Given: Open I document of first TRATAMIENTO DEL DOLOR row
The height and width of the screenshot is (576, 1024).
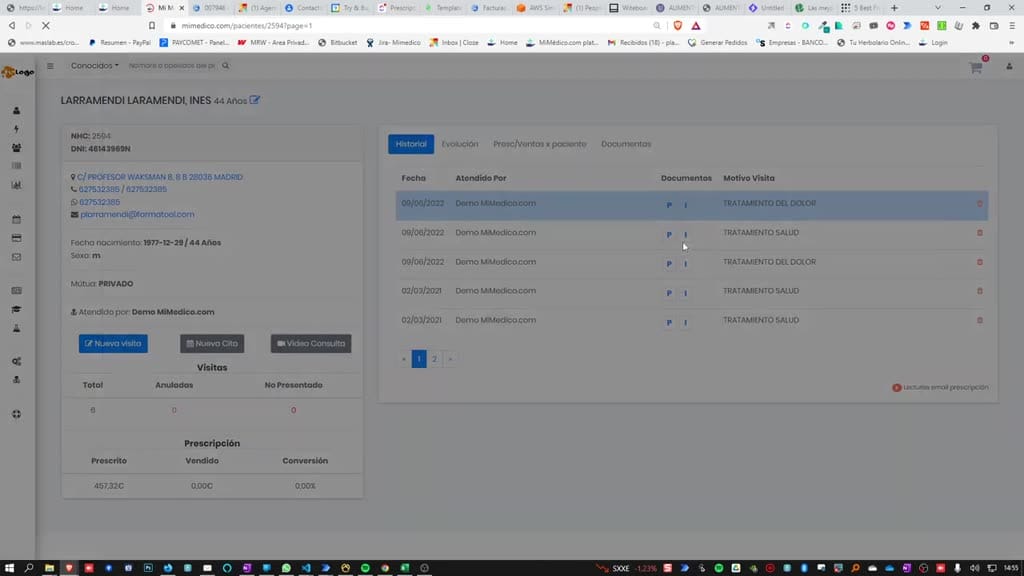Looking at the screenshot, I should (686, 205).
